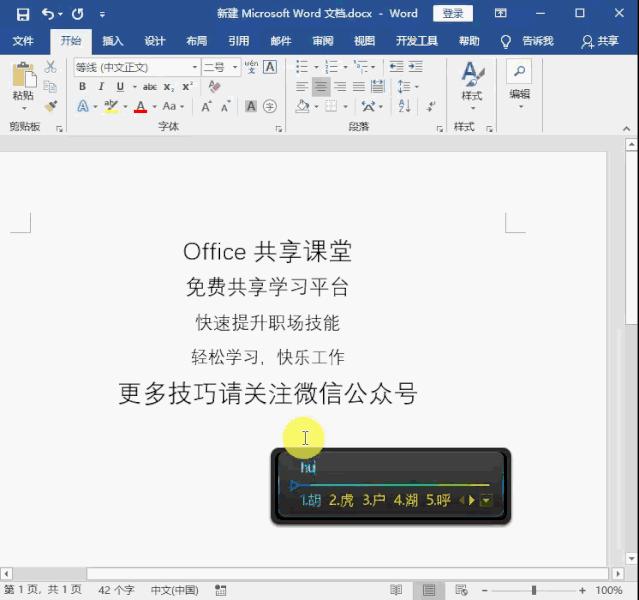Select the Format Painter brush
Viewport: 639px width, 600px height.
[51, 106]
